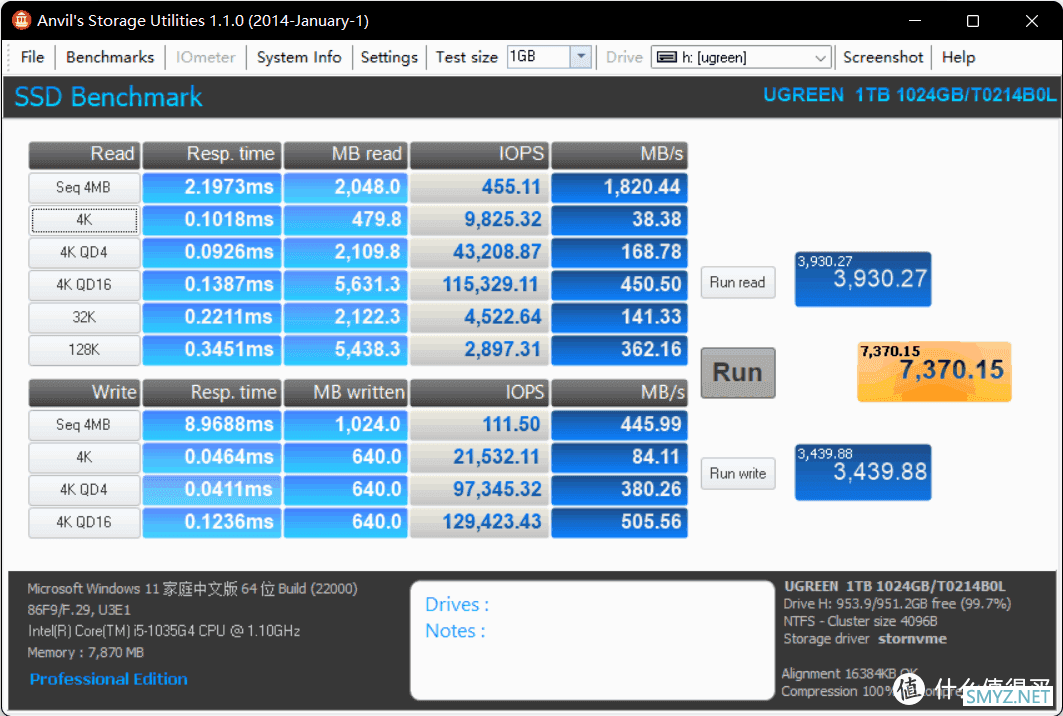Select the write 4K QD16 test button
Screen dimensions: 1063x716
tap(84, 522)
